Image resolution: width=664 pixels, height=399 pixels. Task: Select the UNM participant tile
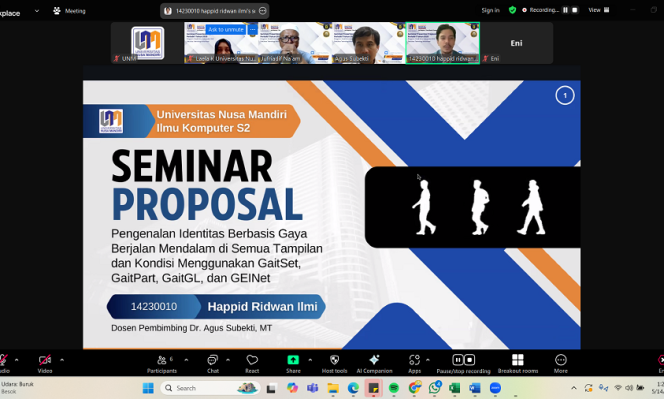tap(147, 43)
